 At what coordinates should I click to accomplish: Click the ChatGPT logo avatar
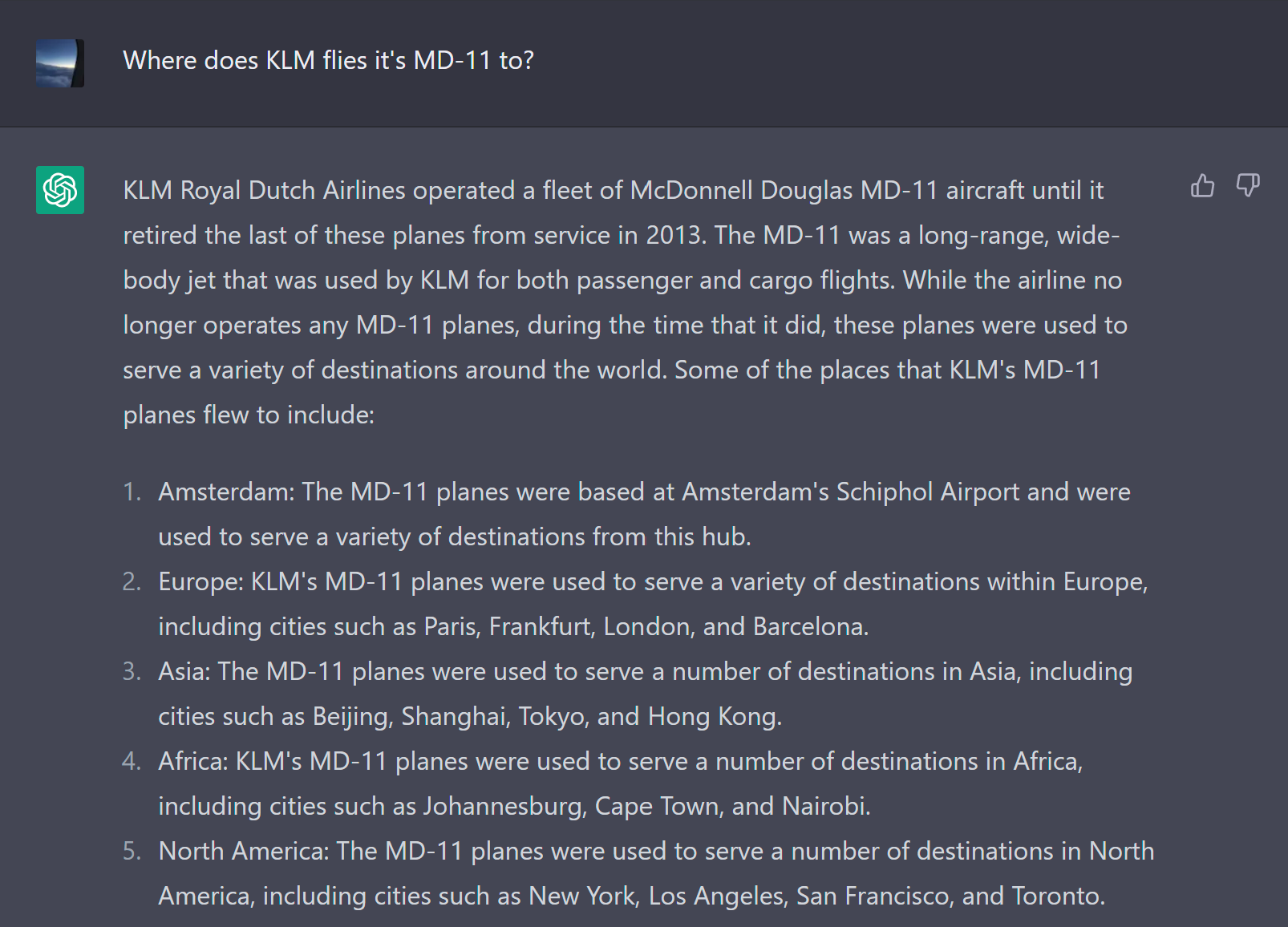pyautogui.click(x=60, y=190)
